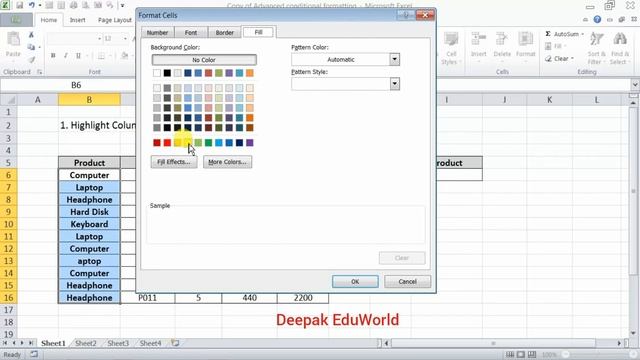Click the Fill Effects button
The width and height of the screenshot is (640, 360).
click(x=174, y=162)
